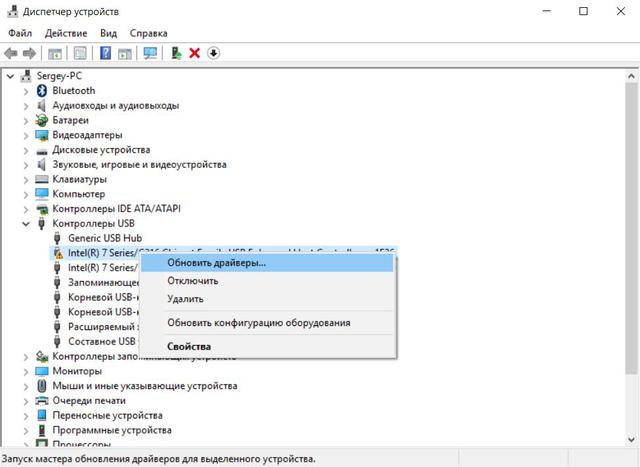Click the Back arrow toolbar icon
Viewport: 640px width, 467px height.
click(12, 53)
